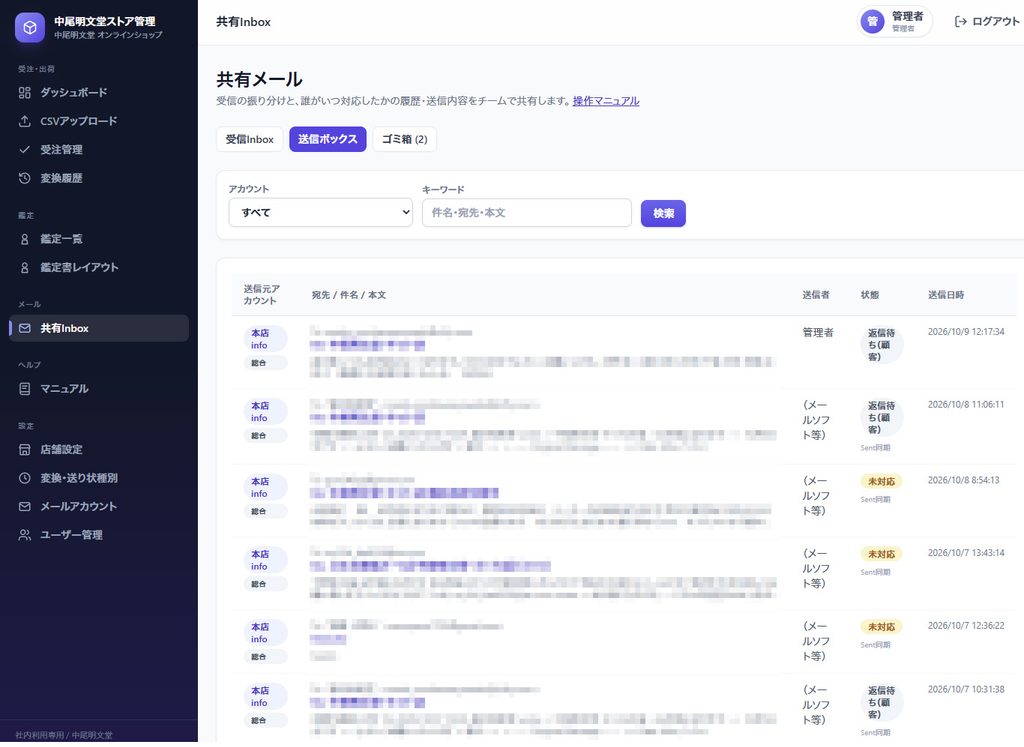The width and height of the screenshot is (1024, 747).
Task: Open the ゴミ箱 (2) tab
Action: [404, 139]
